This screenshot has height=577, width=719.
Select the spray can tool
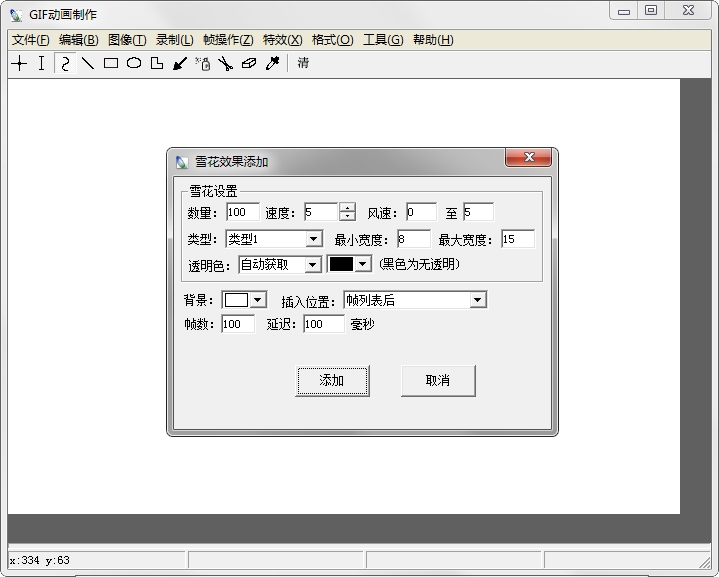tap(203, 63)
